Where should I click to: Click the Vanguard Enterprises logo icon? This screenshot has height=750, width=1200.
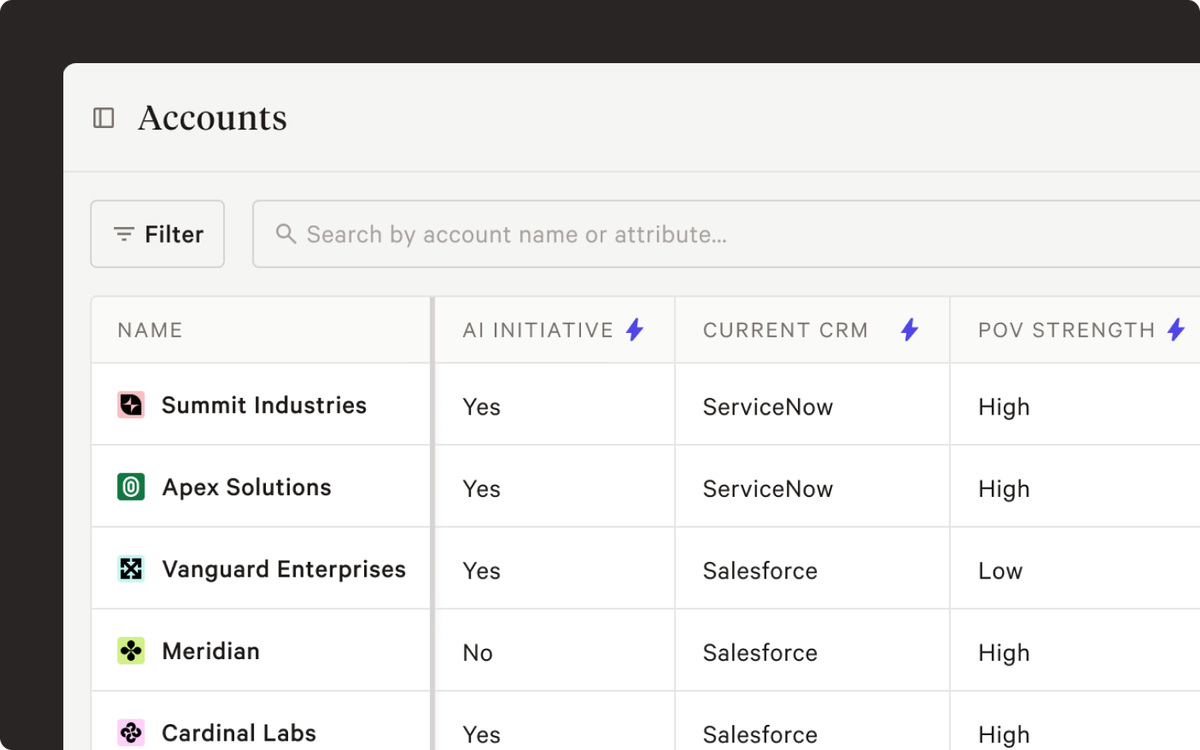131,569
